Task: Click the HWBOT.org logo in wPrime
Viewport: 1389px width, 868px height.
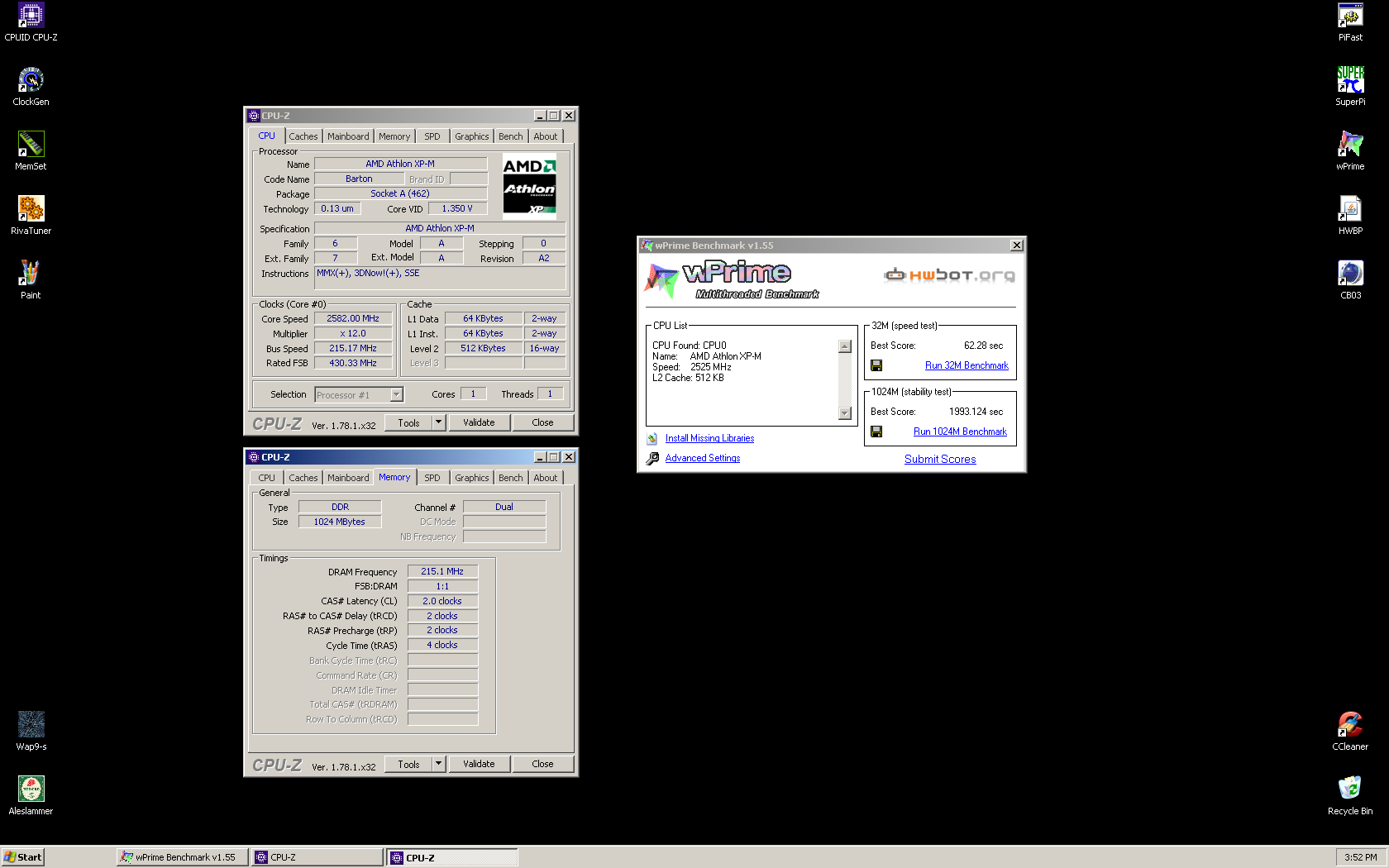Action: 949,275
